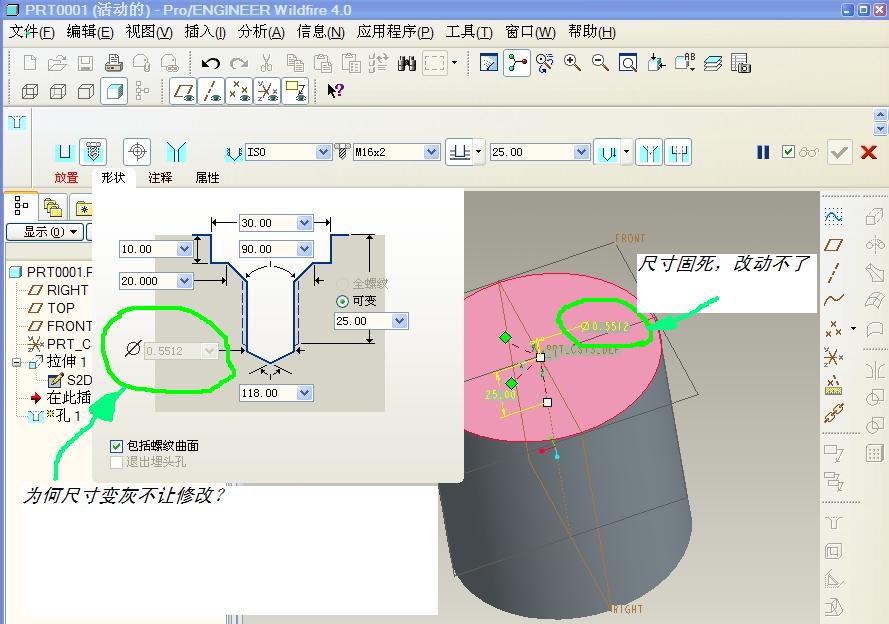
Task: Select simple hole type icon
Action: point(65,152)
